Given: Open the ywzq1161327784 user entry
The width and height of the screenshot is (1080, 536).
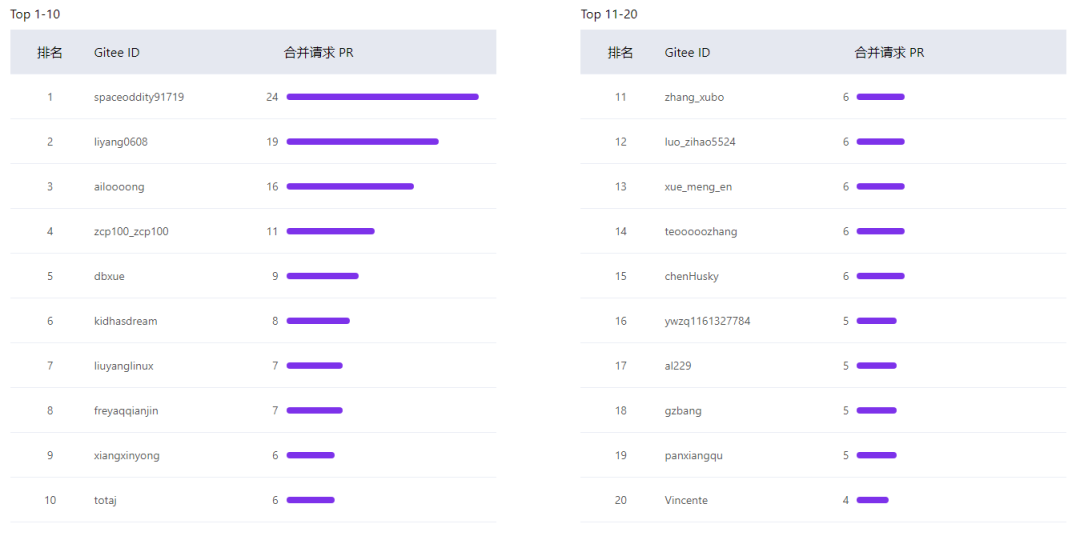Looking at the screenshot, I should tap(707, 321).
